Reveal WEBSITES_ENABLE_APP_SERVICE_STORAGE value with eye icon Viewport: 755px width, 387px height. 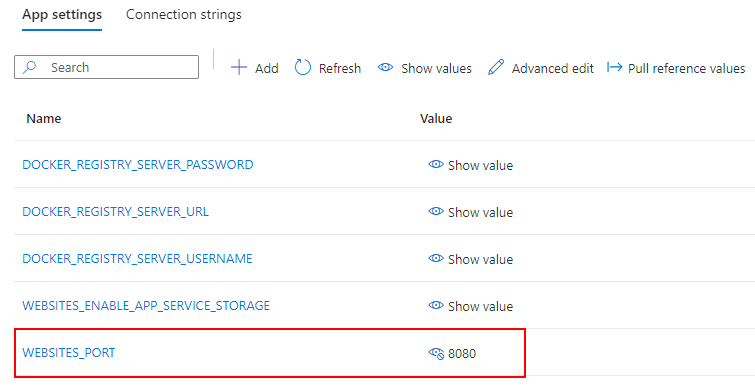(x=436, y=305)
